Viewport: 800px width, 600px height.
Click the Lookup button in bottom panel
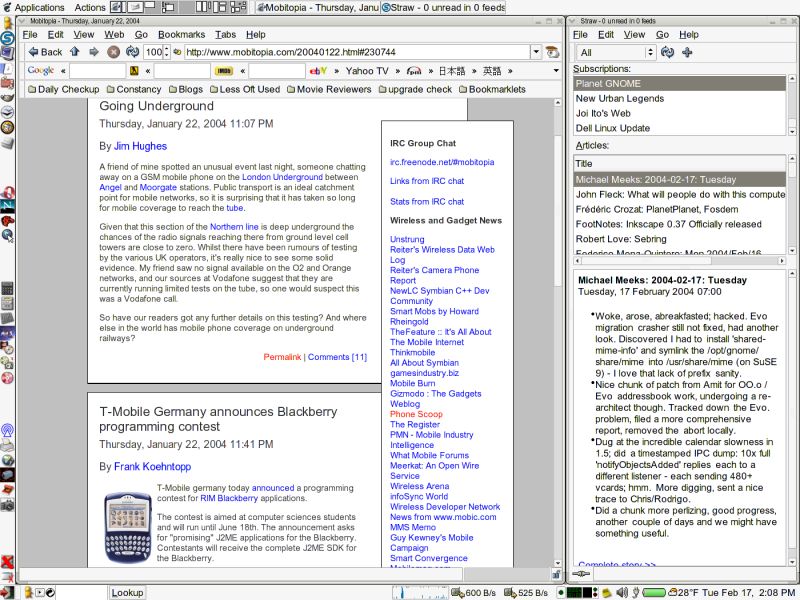pyautogui.click(x=127, y=592)
